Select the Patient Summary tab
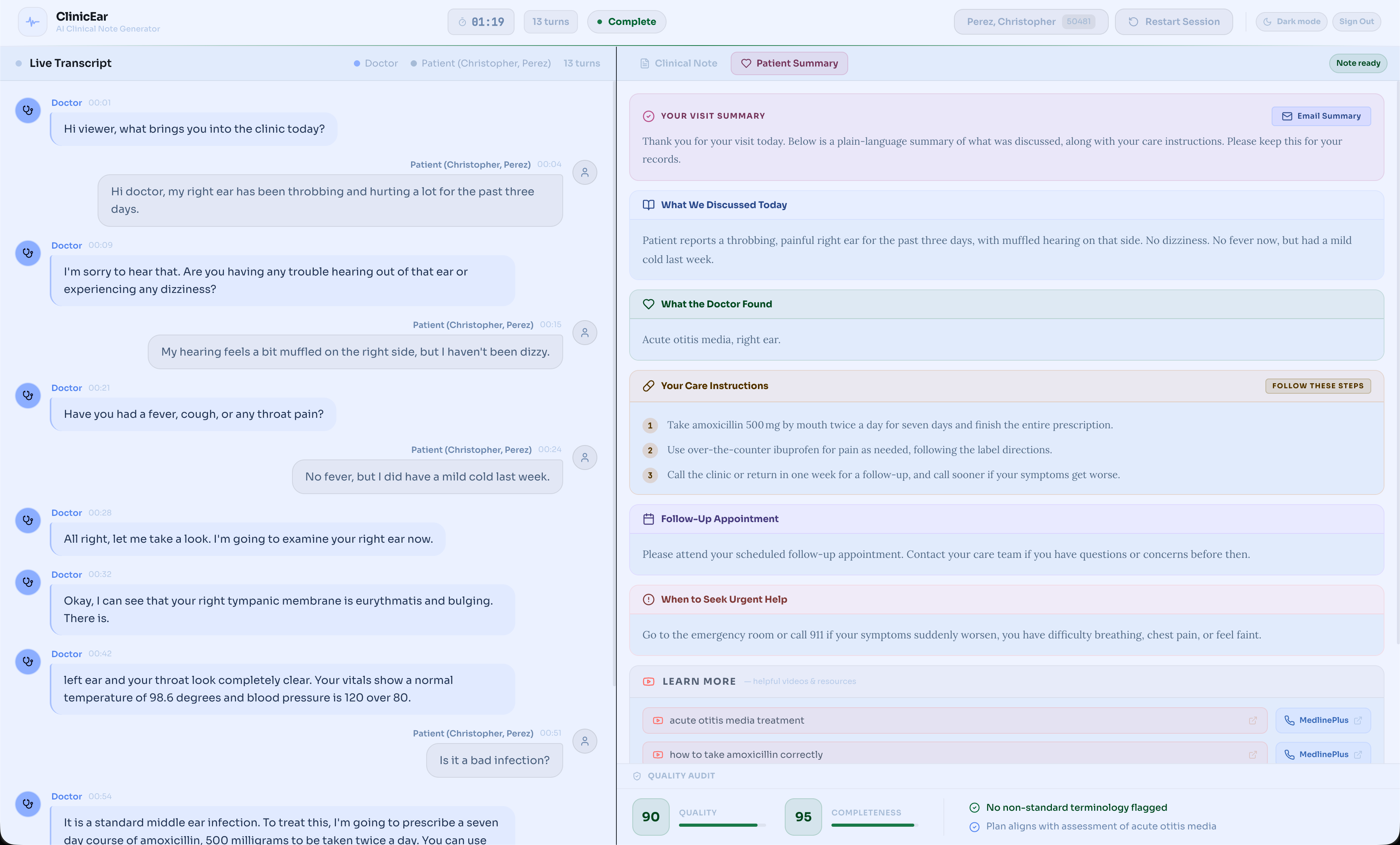The height and width of the screenshot is (845, 1400). coord(789,63)
